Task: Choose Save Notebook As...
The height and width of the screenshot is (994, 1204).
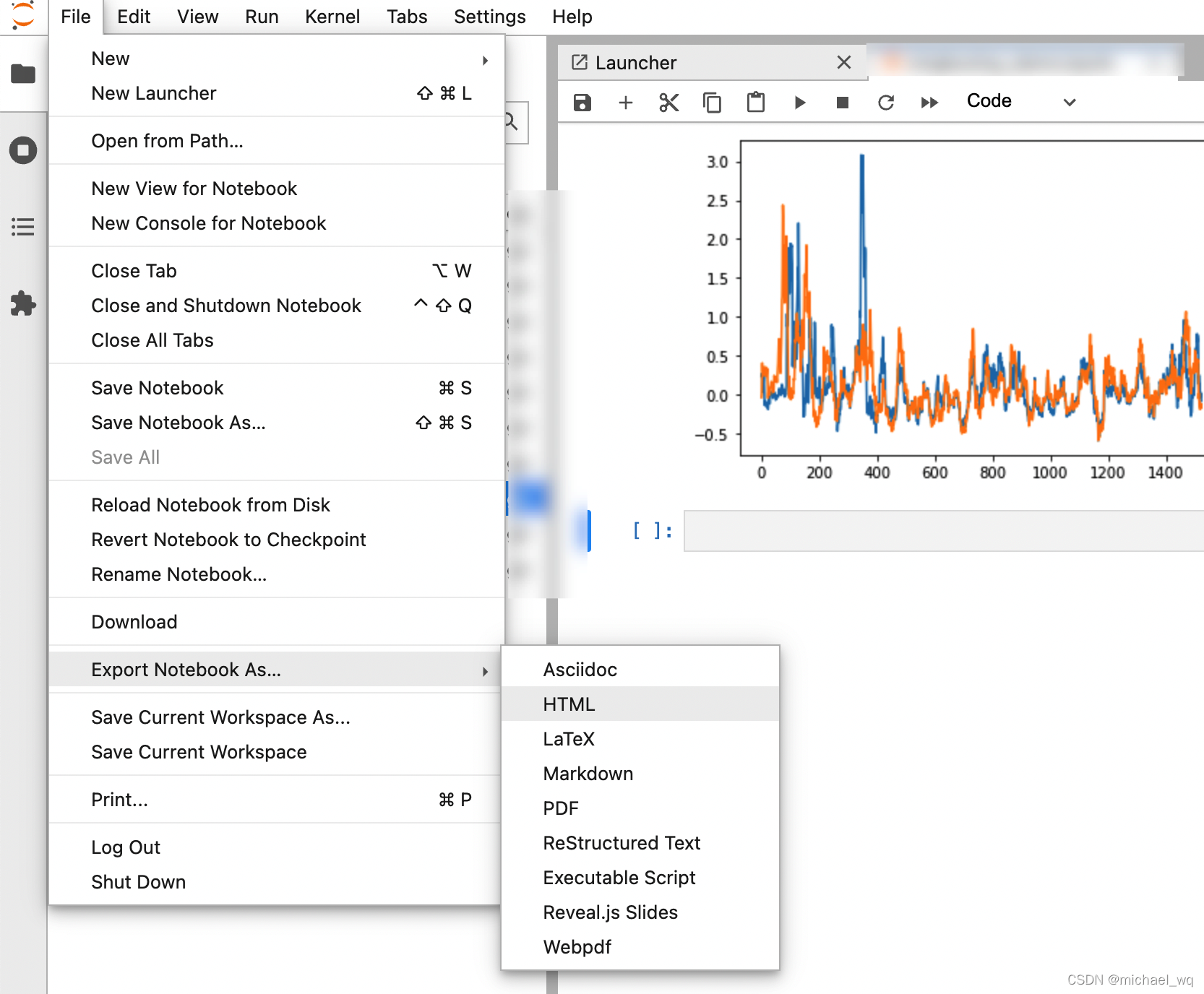Action: click(276, 423)
